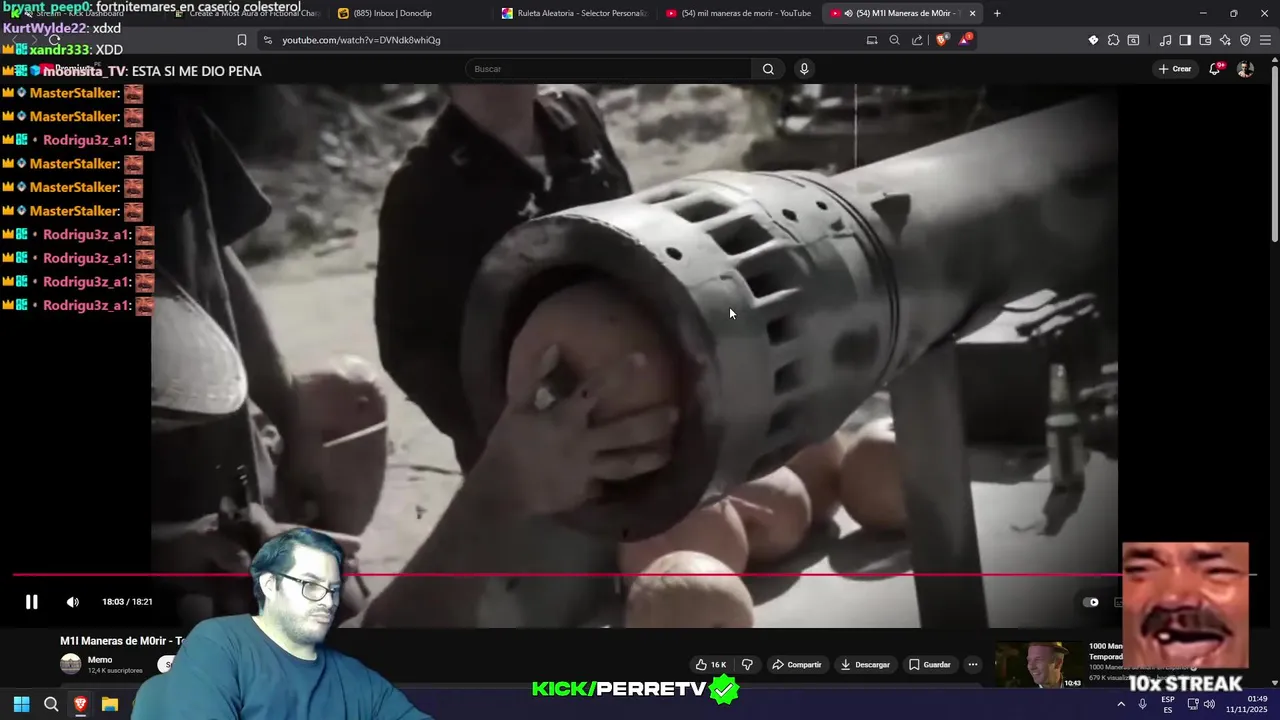Toggle the autoplay switch in player
Viewport: 1280px width, 720px height.
(x=1091, y=602)
